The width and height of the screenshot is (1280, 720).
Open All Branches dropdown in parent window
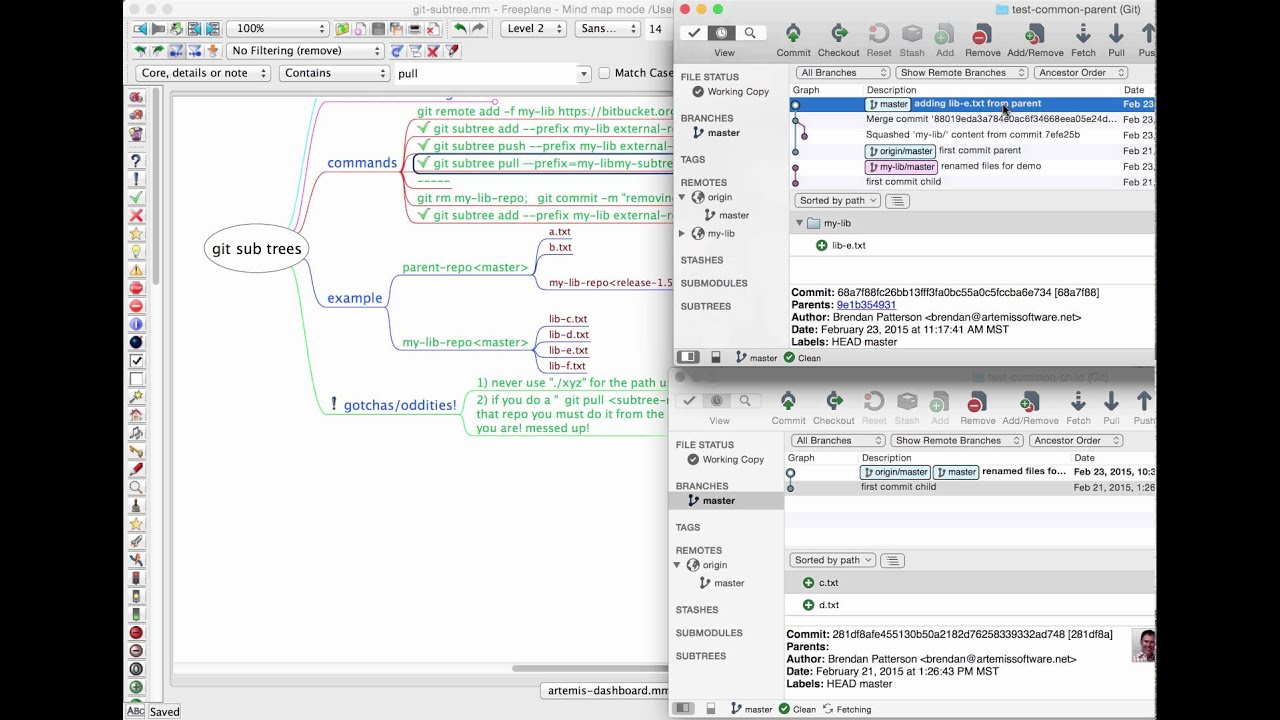[842, 72]
